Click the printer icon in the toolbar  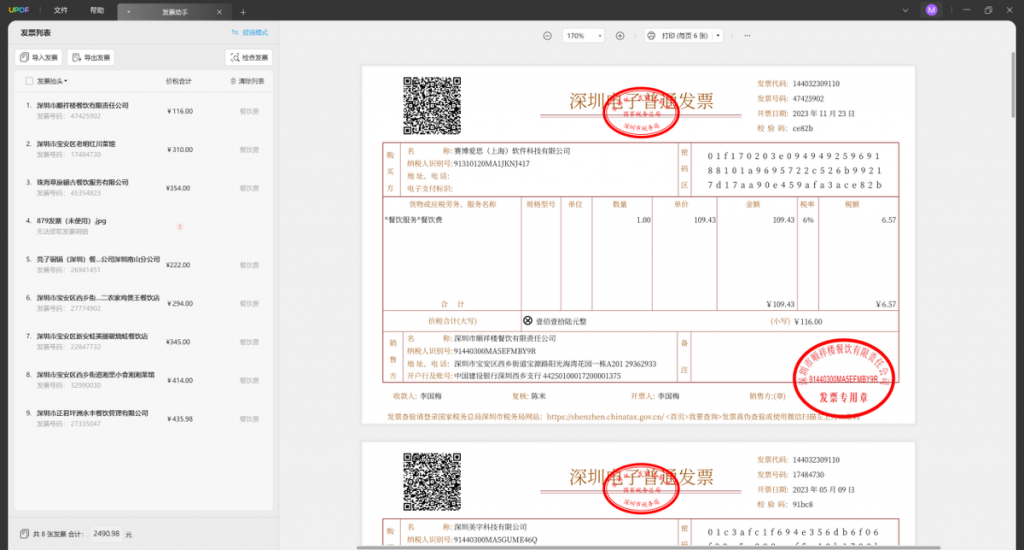(651, 36)
